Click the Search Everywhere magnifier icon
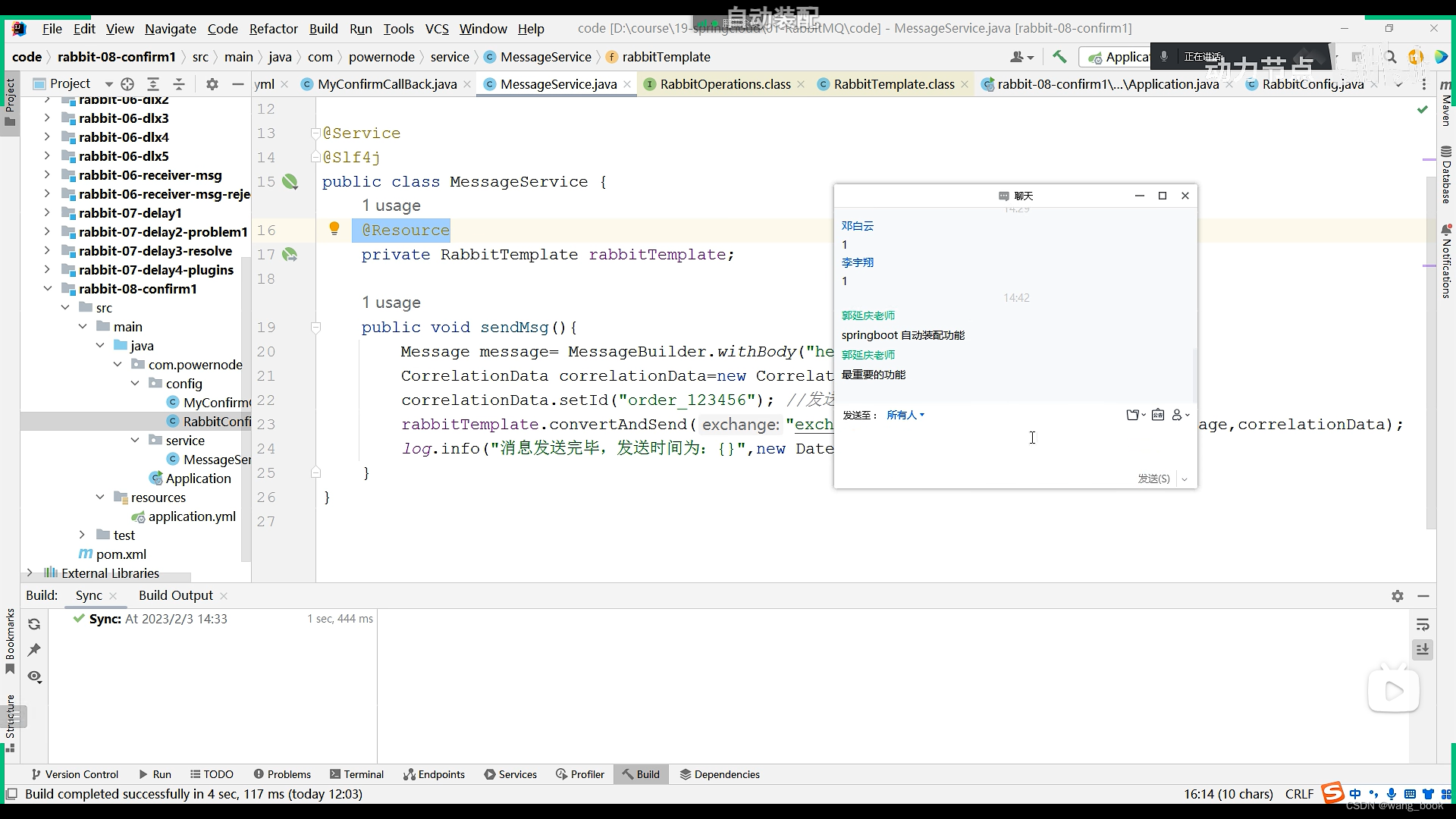 (x=1390, y=57)
